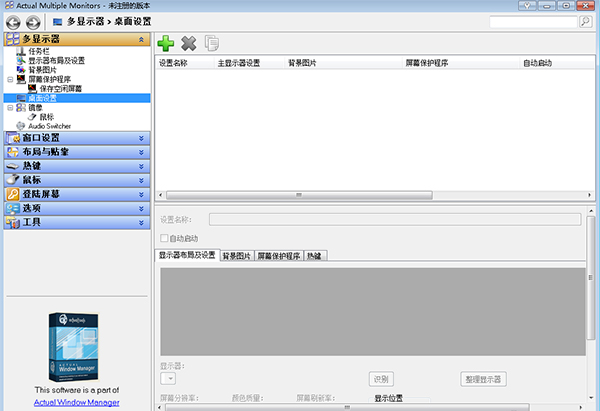Click the search magnifier icon
Viewport: 600px width, 411px height.
[585, 22]
